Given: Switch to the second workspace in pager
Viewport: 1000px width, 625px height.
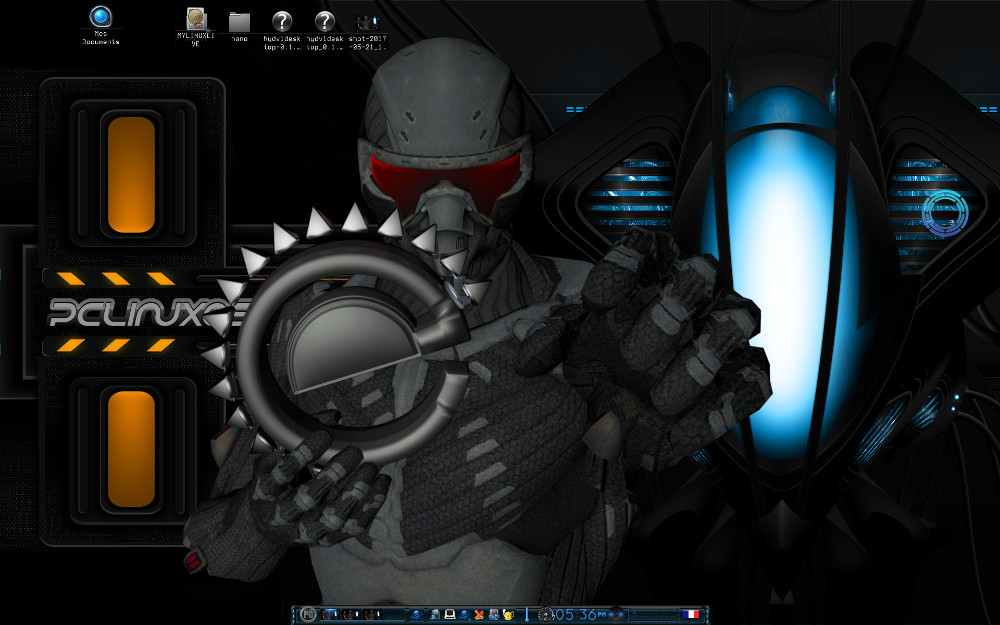Looking at the screenshot, I should [x=351, y=614].
